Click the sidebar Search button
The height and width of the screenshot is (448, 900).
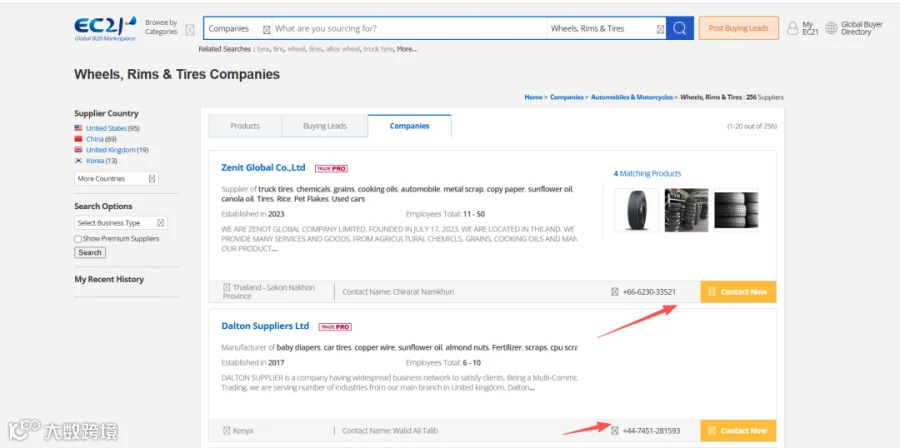[x=90, y=252]
